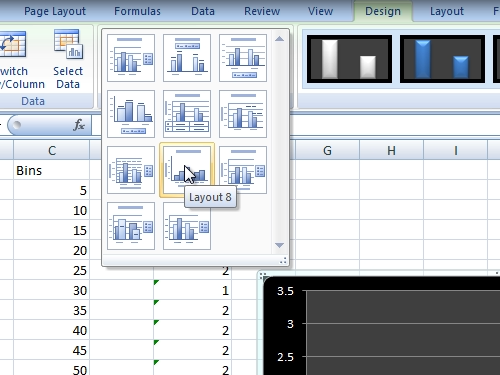Apply chart Layout 10 thumbnail

131,226
